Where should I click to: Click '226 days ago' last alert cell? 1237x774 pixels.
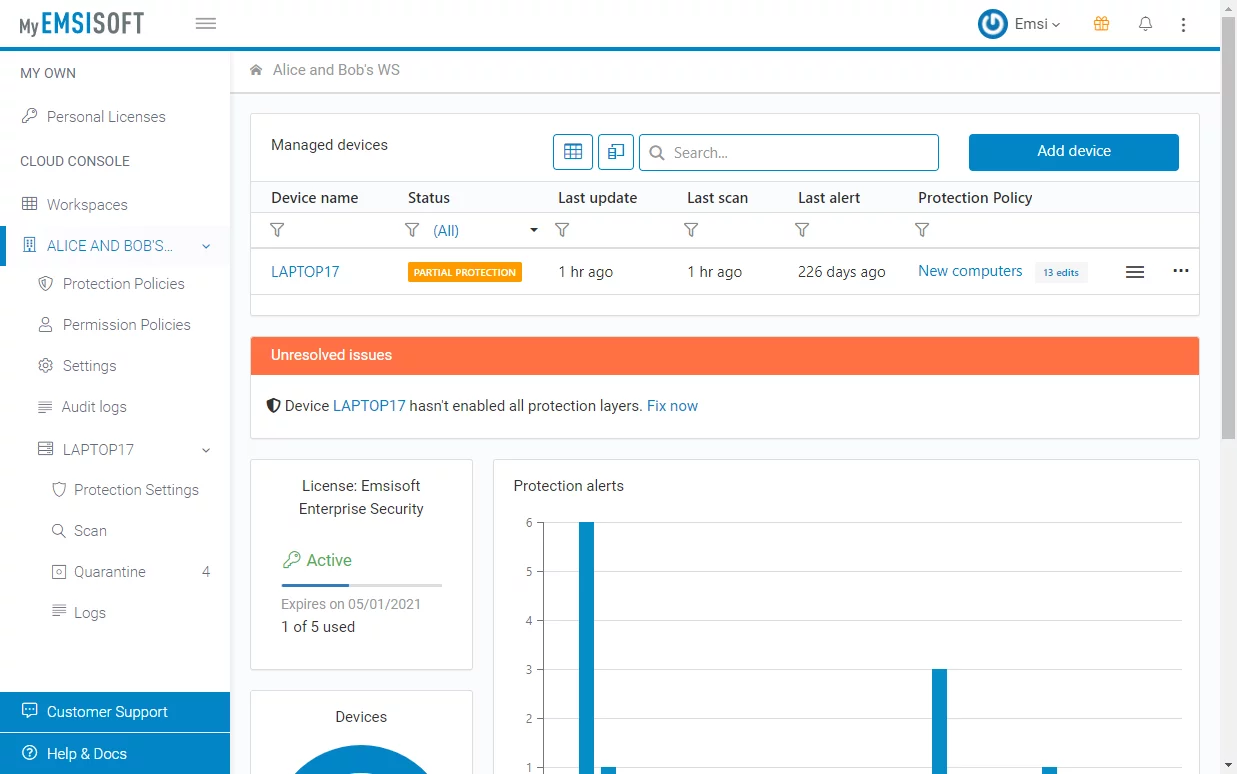[842, 272]
